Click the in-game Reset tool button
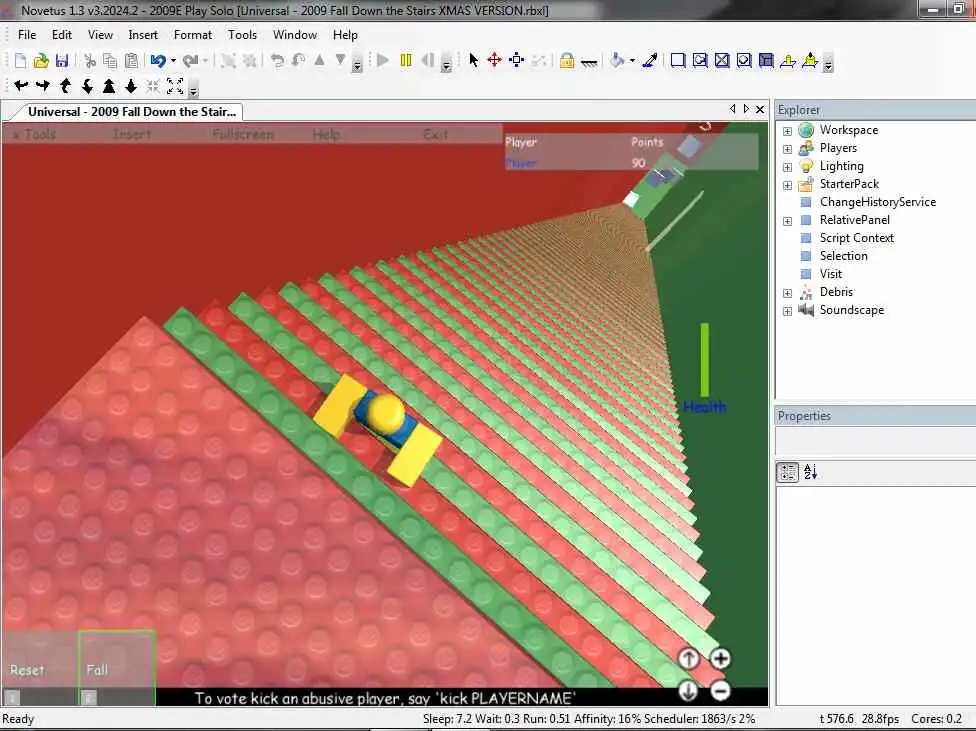 pyautogui.click(x=39, y=668)
